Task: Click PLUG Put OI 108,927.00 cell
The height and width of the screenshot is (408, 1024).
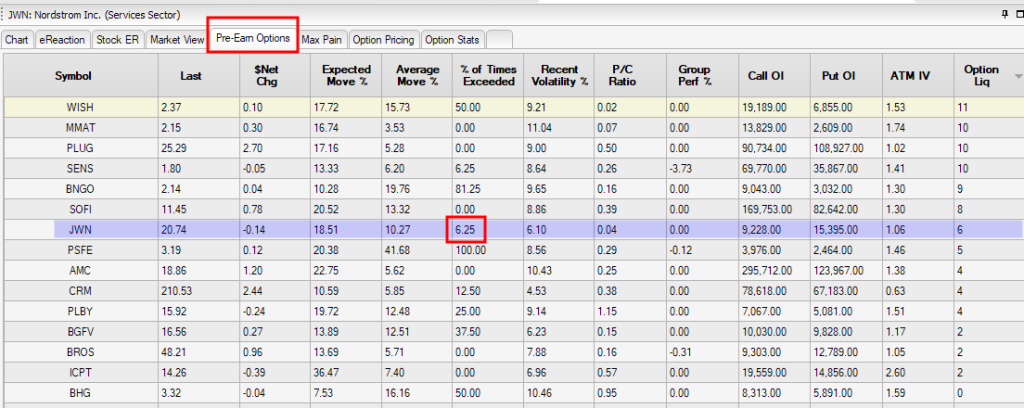Action: (846, 148)
